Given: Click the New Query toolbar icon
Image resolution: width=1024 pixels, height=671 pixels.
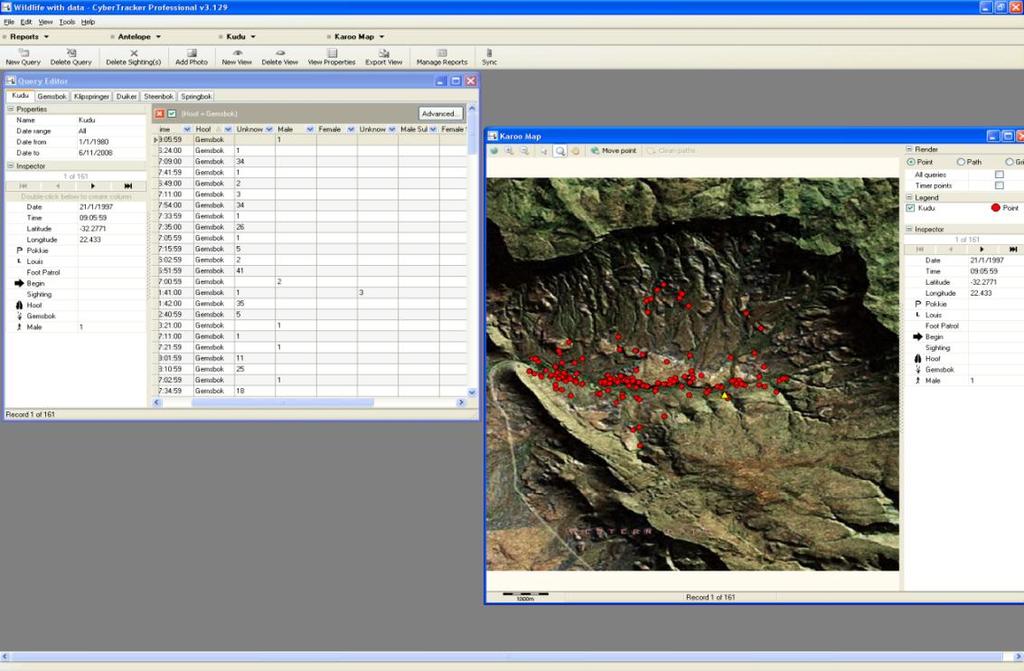Looking at the screenshot, I should pyautogui.click(x=23, y=57).
